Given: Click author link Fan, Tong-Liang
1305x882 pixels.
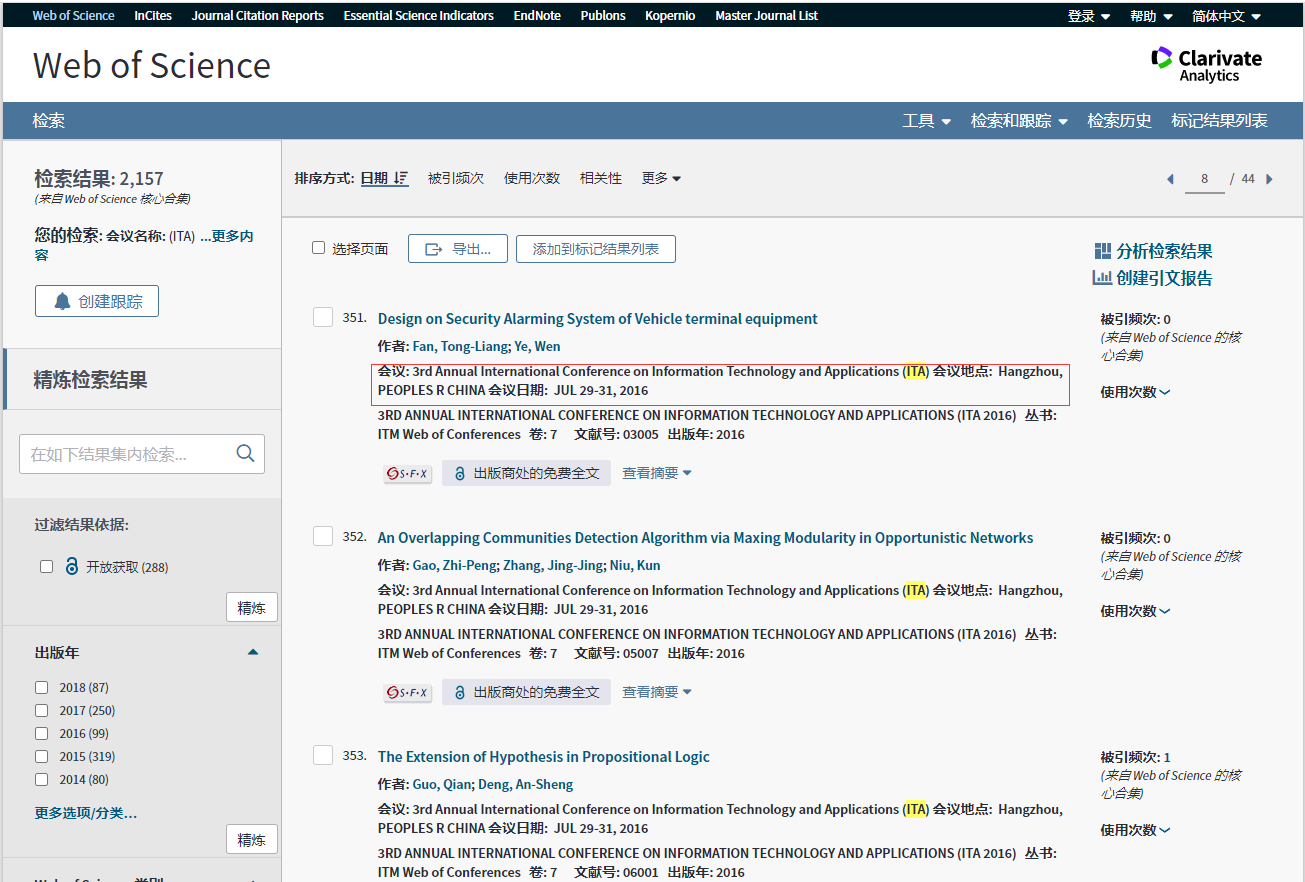Looking at the screenshot, I should (460, 347).
